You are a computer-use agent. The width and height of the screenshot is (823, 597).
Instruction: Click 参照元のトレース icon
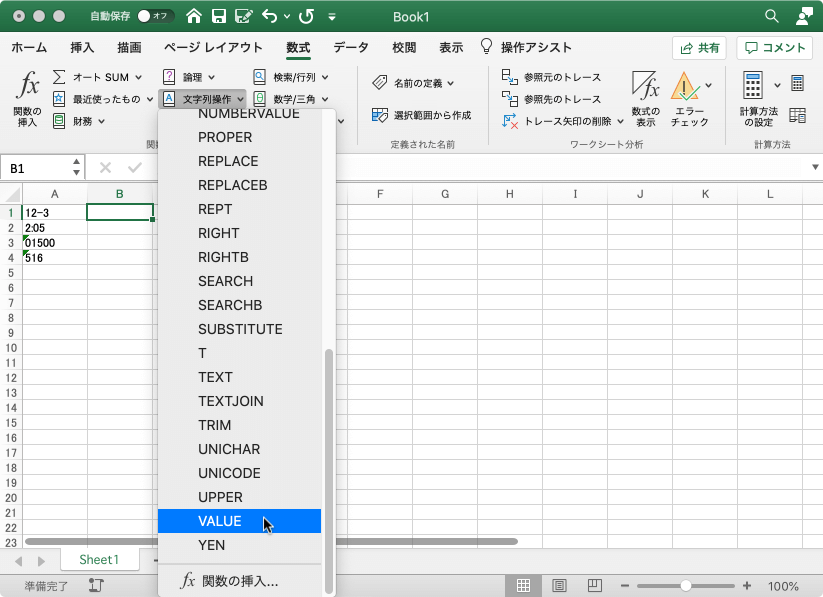pyautogui.click(x=509, y=77)
